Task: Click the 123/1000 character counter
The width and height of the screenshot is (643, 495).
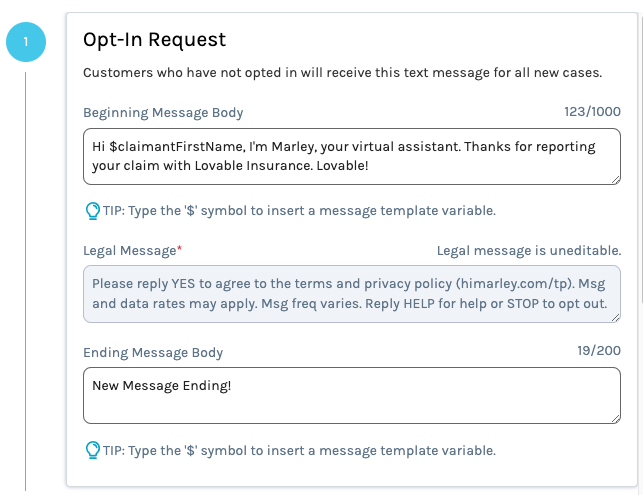Action: [592, 112]
